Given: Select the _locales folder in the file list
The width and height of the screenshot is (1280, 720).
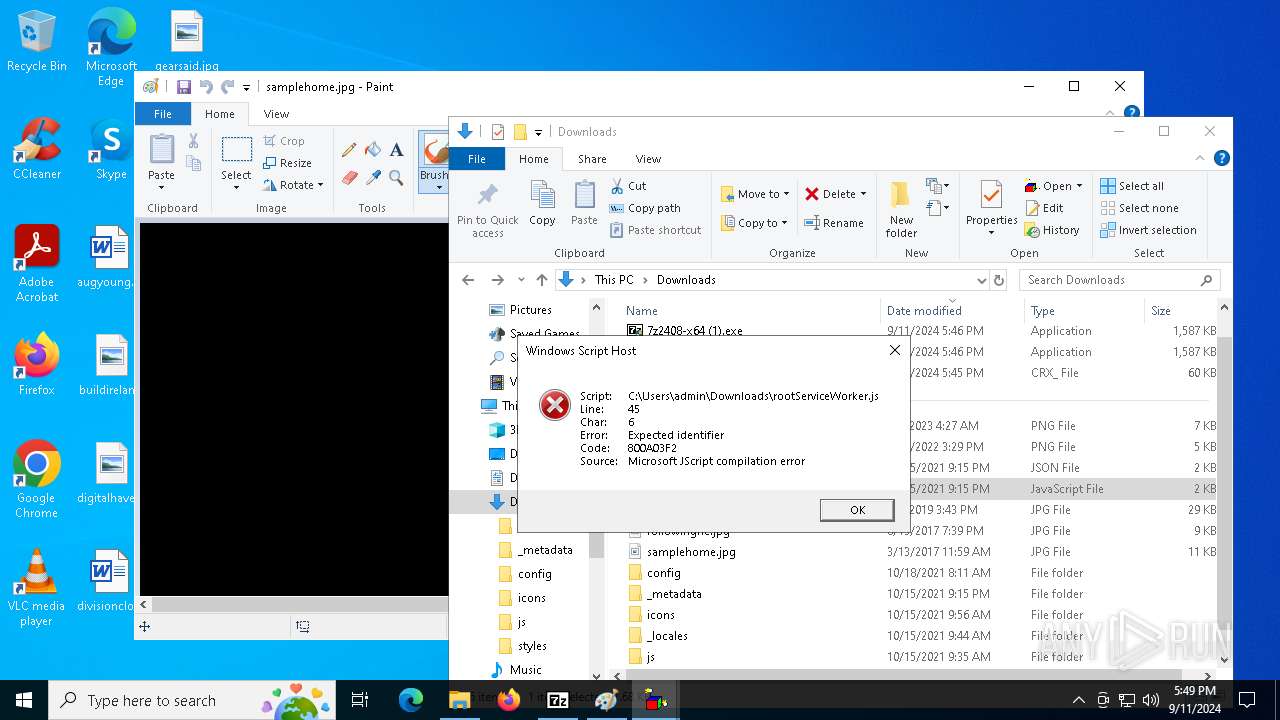Looking at the screenshot, I should coord(667,636).
